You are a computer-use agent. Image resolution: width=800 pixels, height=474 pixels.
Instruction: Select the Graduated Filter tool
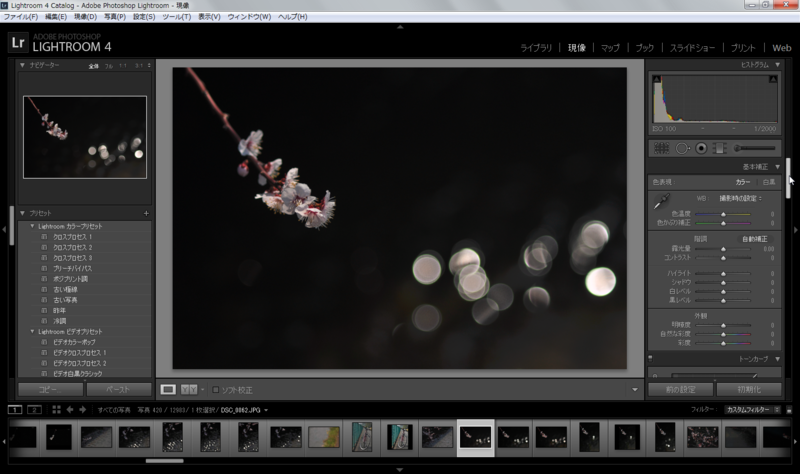(x=719, y=148)
